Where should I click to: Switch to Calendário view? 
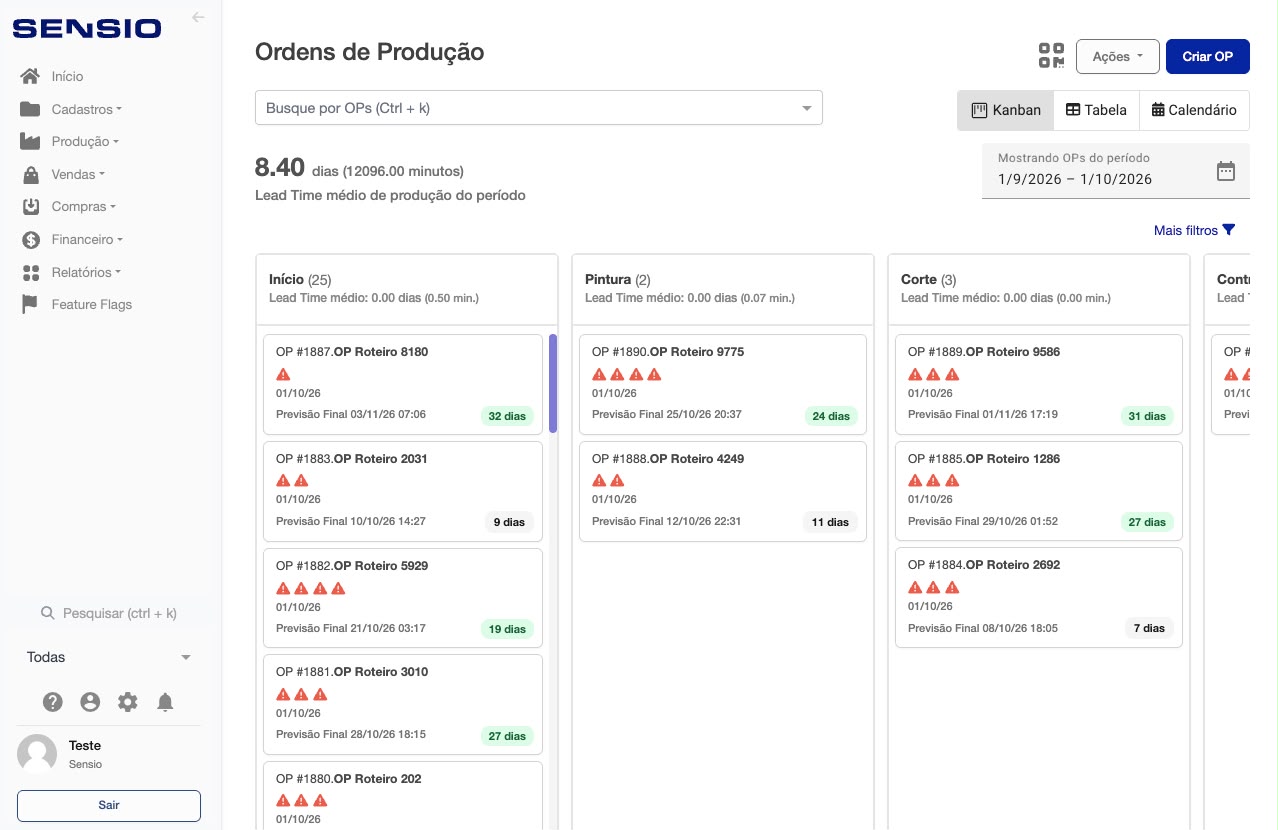1194,110
